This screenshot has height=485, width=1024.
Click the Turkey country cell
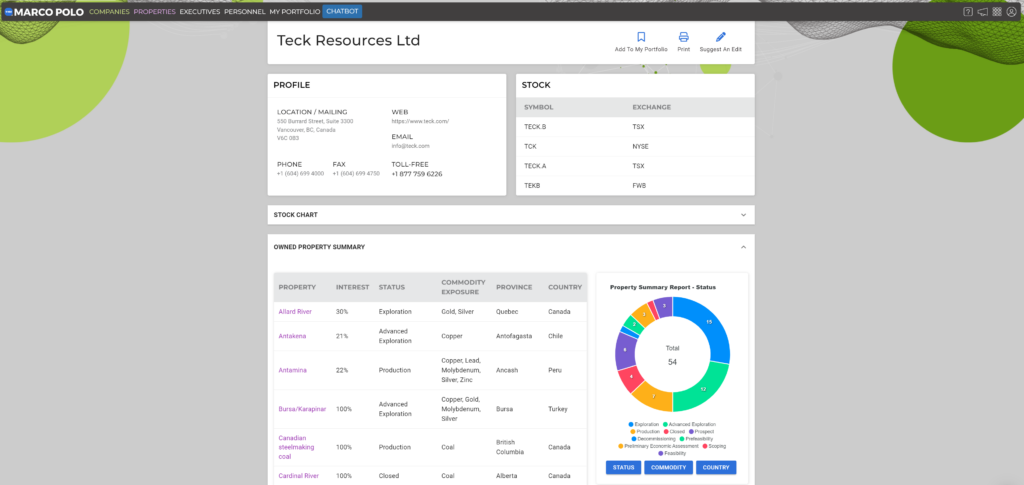coord(558,409)
